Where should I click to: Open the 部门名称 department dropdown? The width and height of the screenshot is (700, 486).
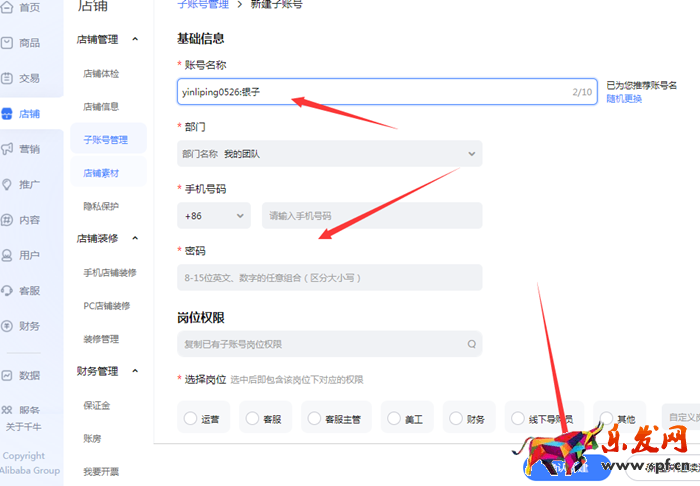point(329,154)
